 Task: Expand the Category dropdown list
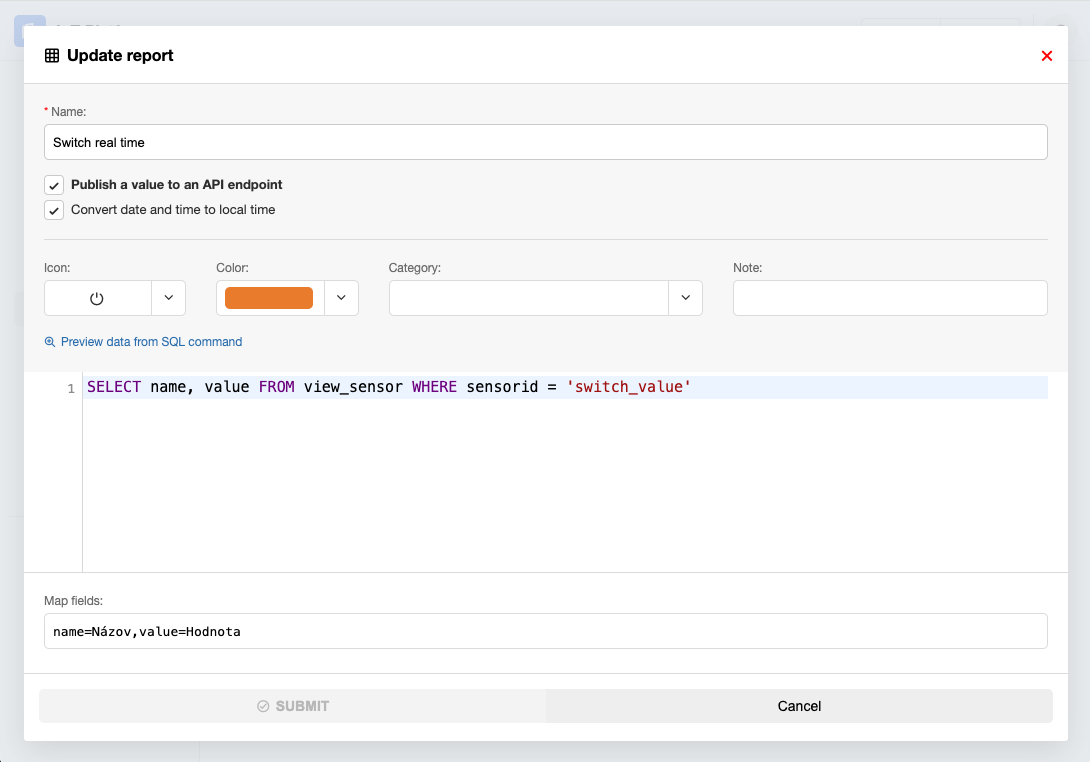click(x=685, y=298)
